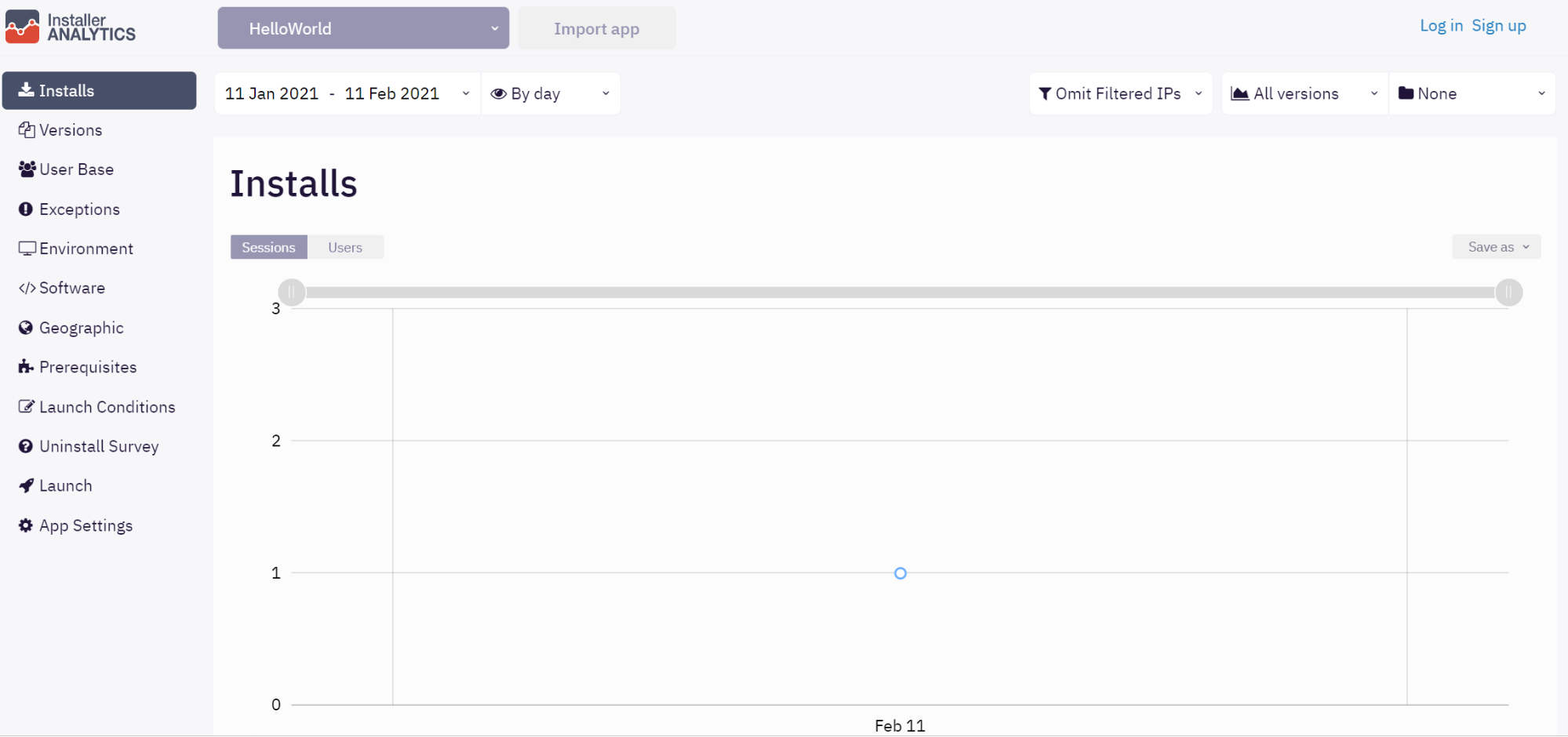Click the area chart icon for versions
This screenshot has width=1568, height=737.
click(1240, 93)
